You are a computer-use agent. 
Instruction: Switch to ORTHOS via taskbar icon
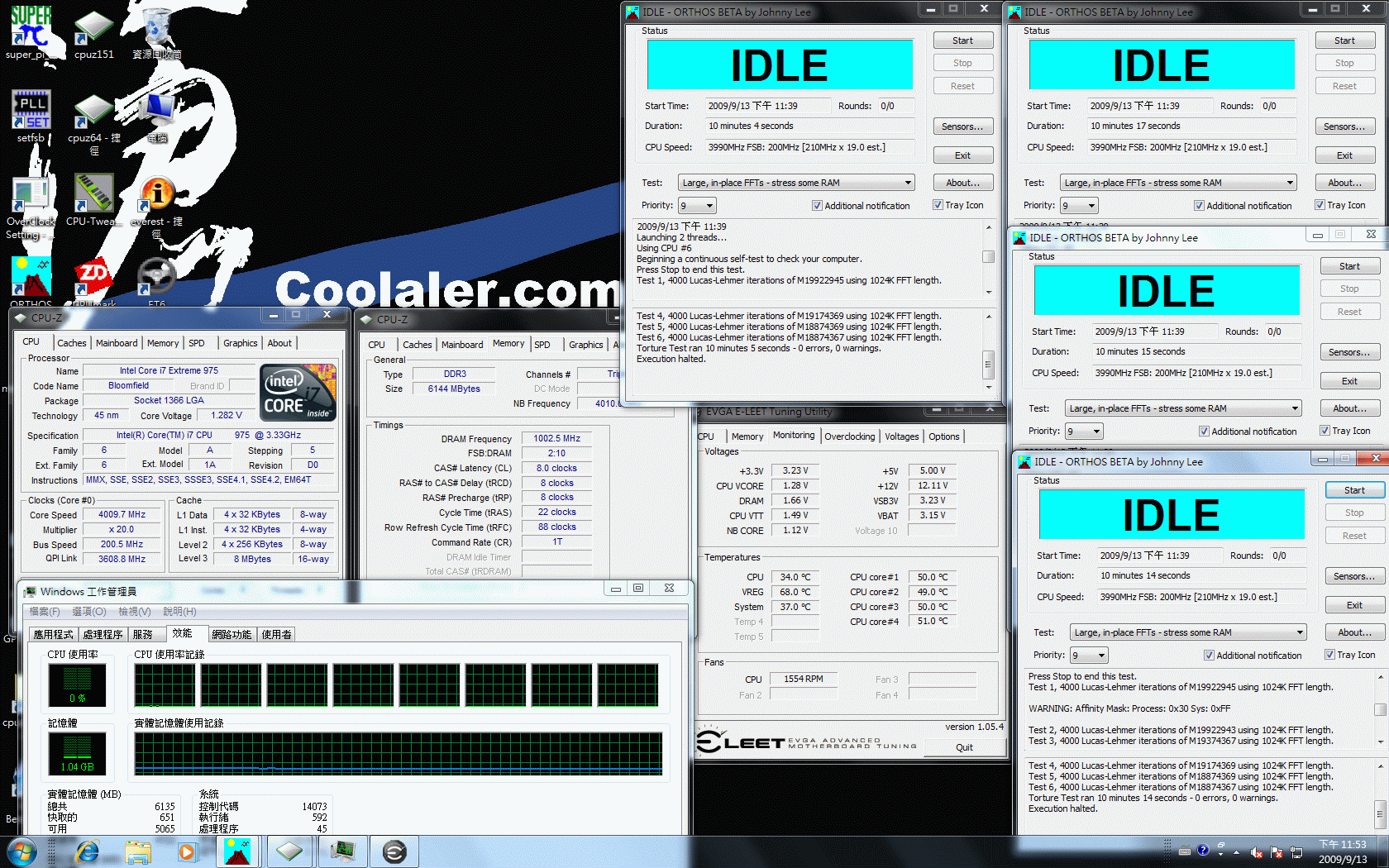pyautogui.click(x=237, y=851)
